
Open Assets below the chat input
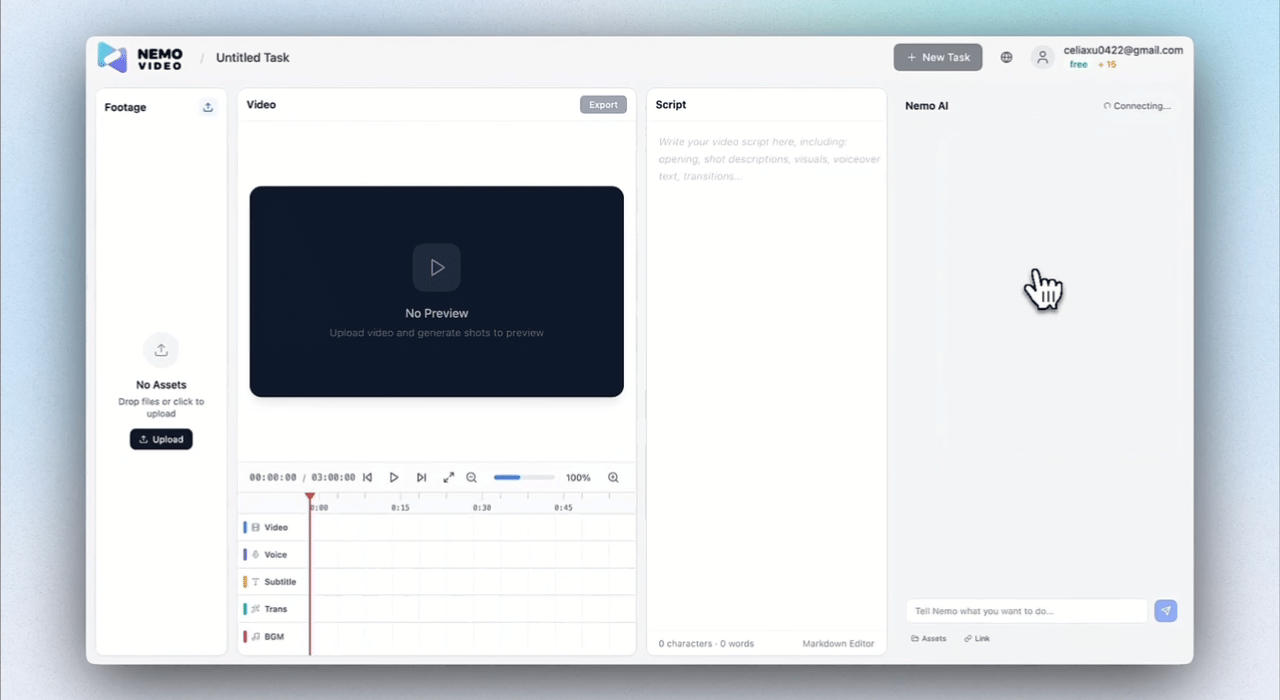[928, 638]
